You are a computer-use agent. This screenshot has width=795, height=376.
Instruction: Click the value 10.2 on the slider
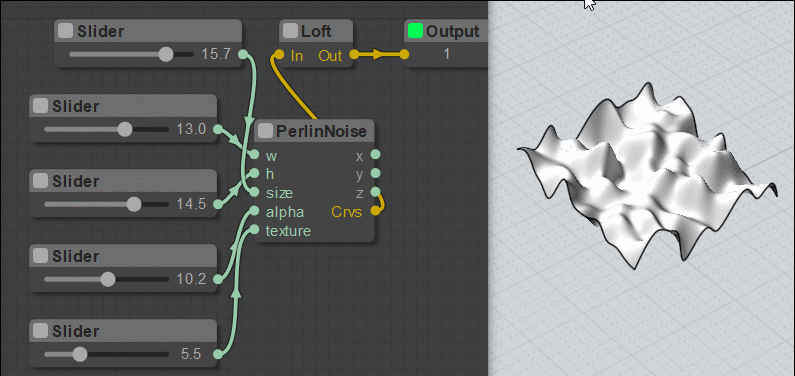point(191,279)
